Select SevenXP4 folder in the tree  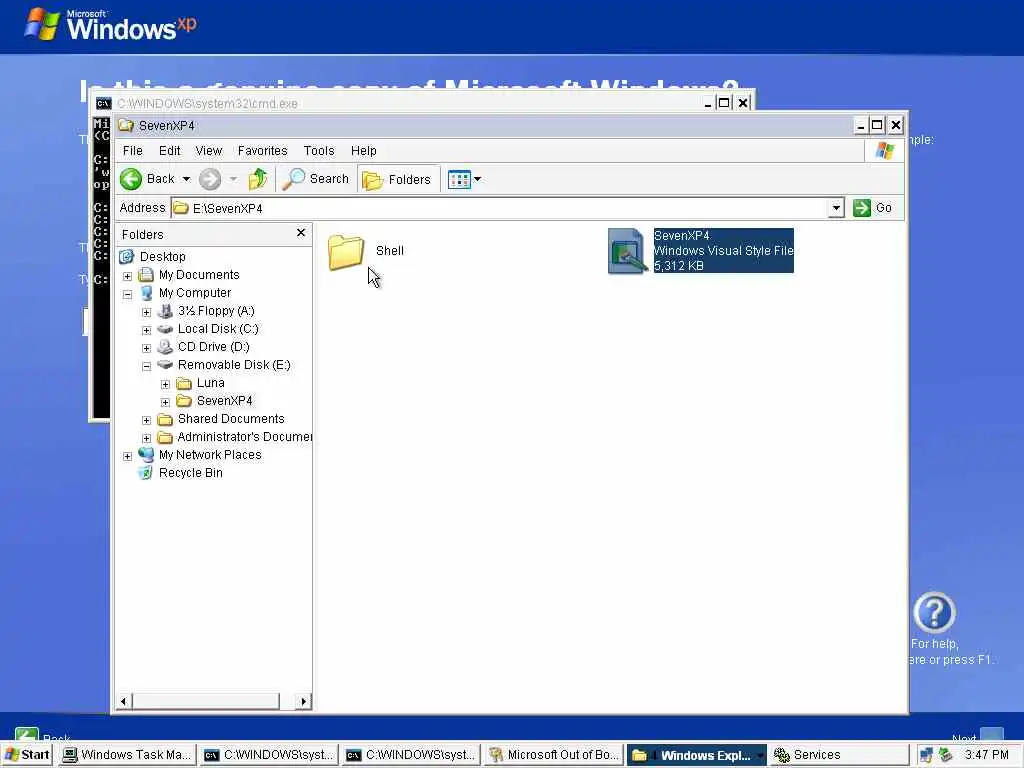225,401
